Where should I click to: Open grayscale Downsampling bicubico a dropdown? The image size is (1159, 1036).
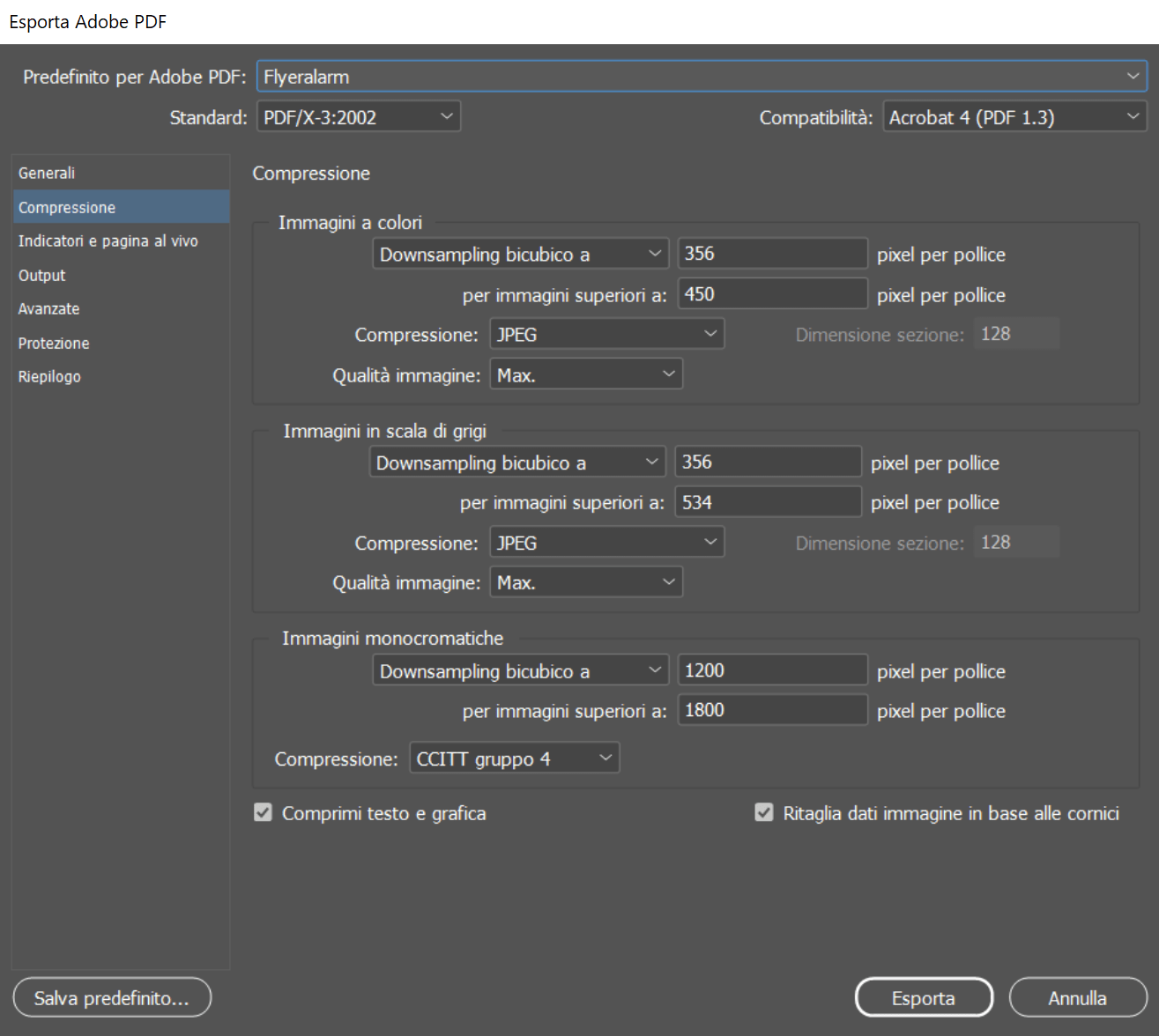pos(517,462)
